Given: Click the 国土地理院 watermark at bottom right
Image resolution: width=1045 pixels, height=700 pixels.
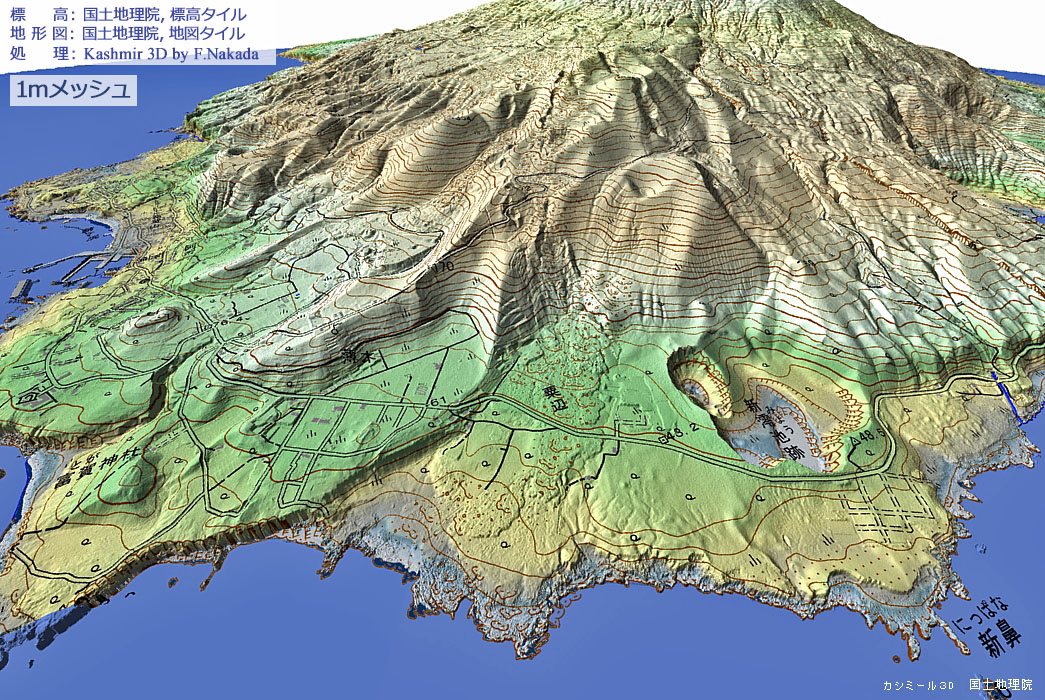Looking at the screenshot, I should (x=999, y=685).
